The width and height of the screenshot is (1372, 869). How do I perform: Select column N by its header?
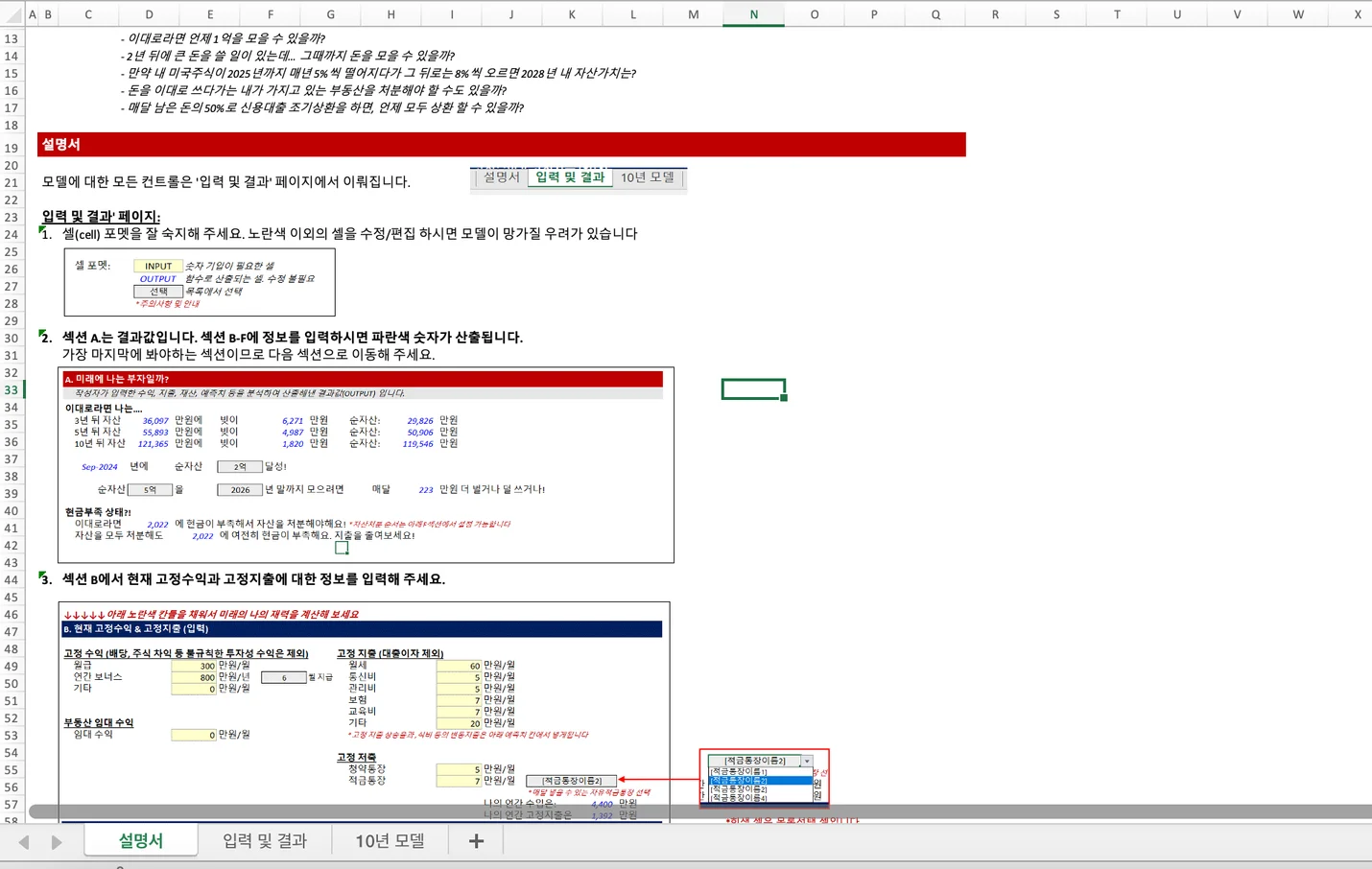tap(753, 14)
